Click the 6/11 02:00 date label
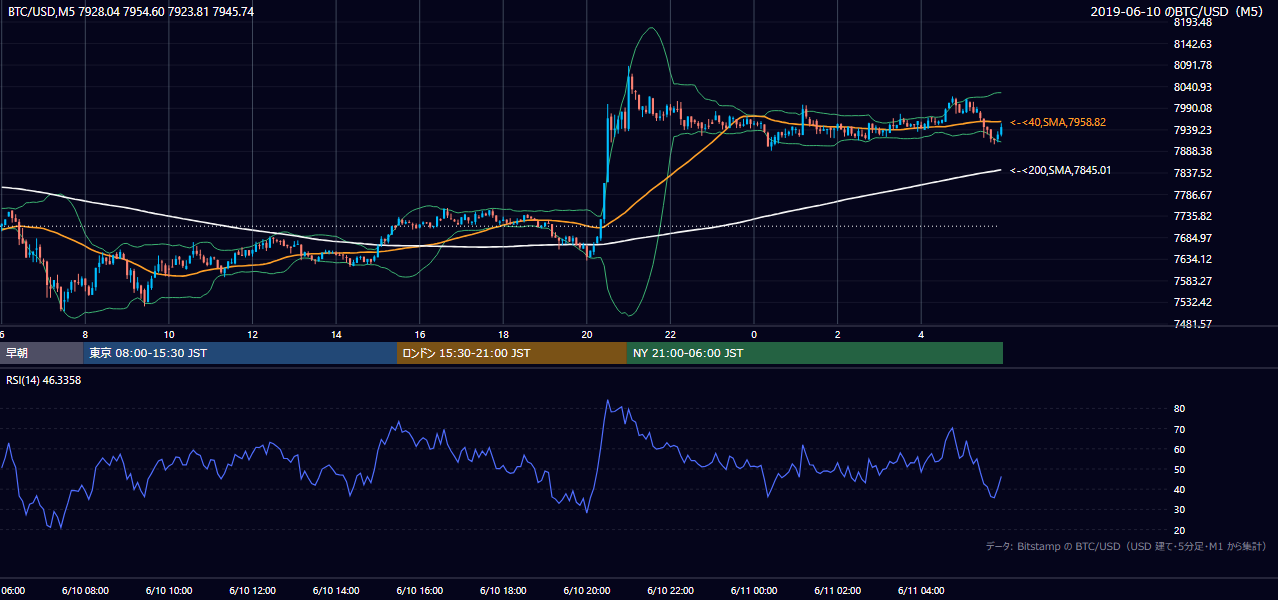 pyautogui.click(x=837, y=591)
